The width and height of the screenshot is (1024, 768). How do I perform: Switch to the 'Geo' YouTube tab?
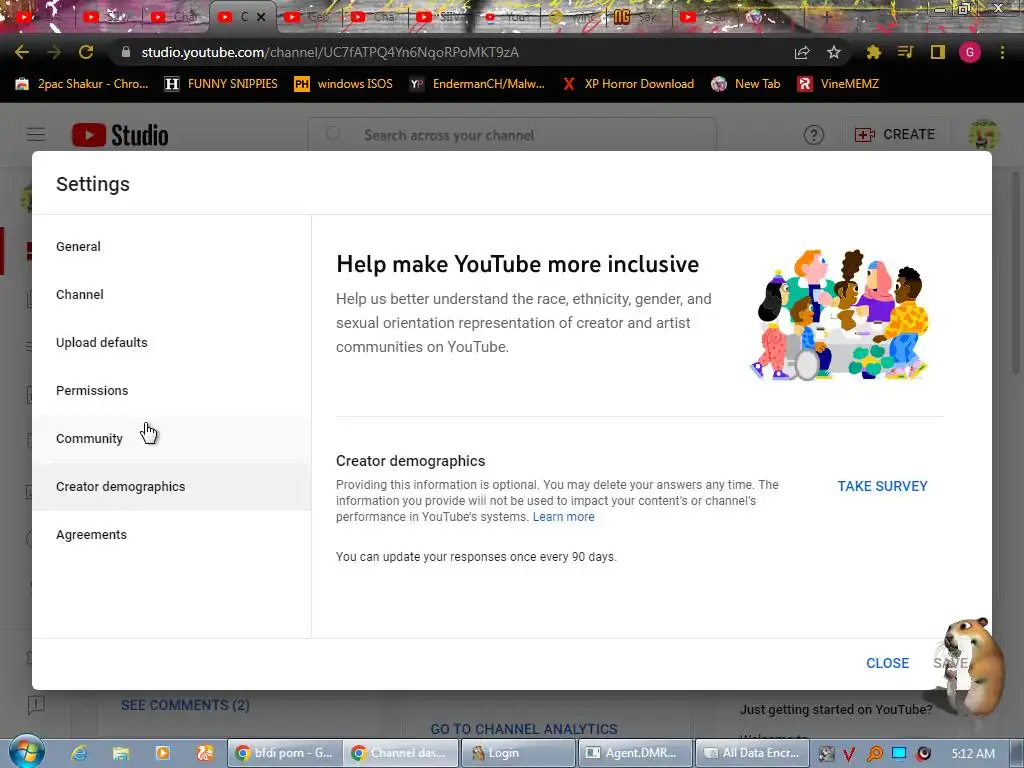point(308,17)
